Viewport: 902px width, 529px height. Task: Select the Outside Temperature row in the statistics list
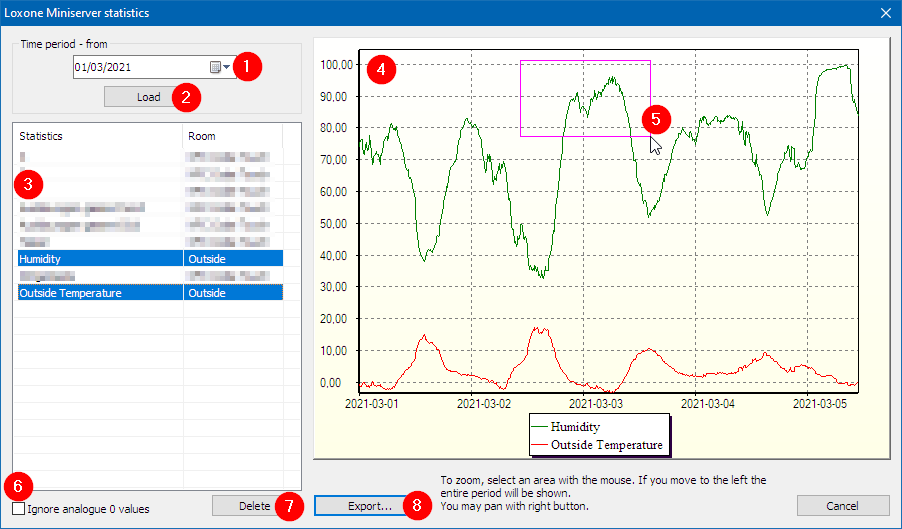[100, 293]
